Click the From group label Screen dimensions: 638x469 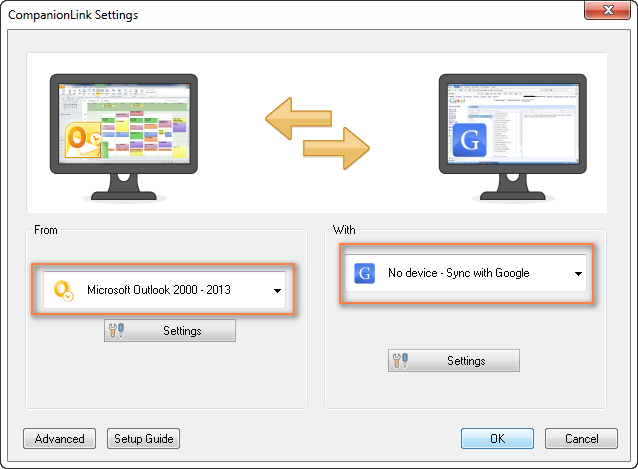(46, 230)
